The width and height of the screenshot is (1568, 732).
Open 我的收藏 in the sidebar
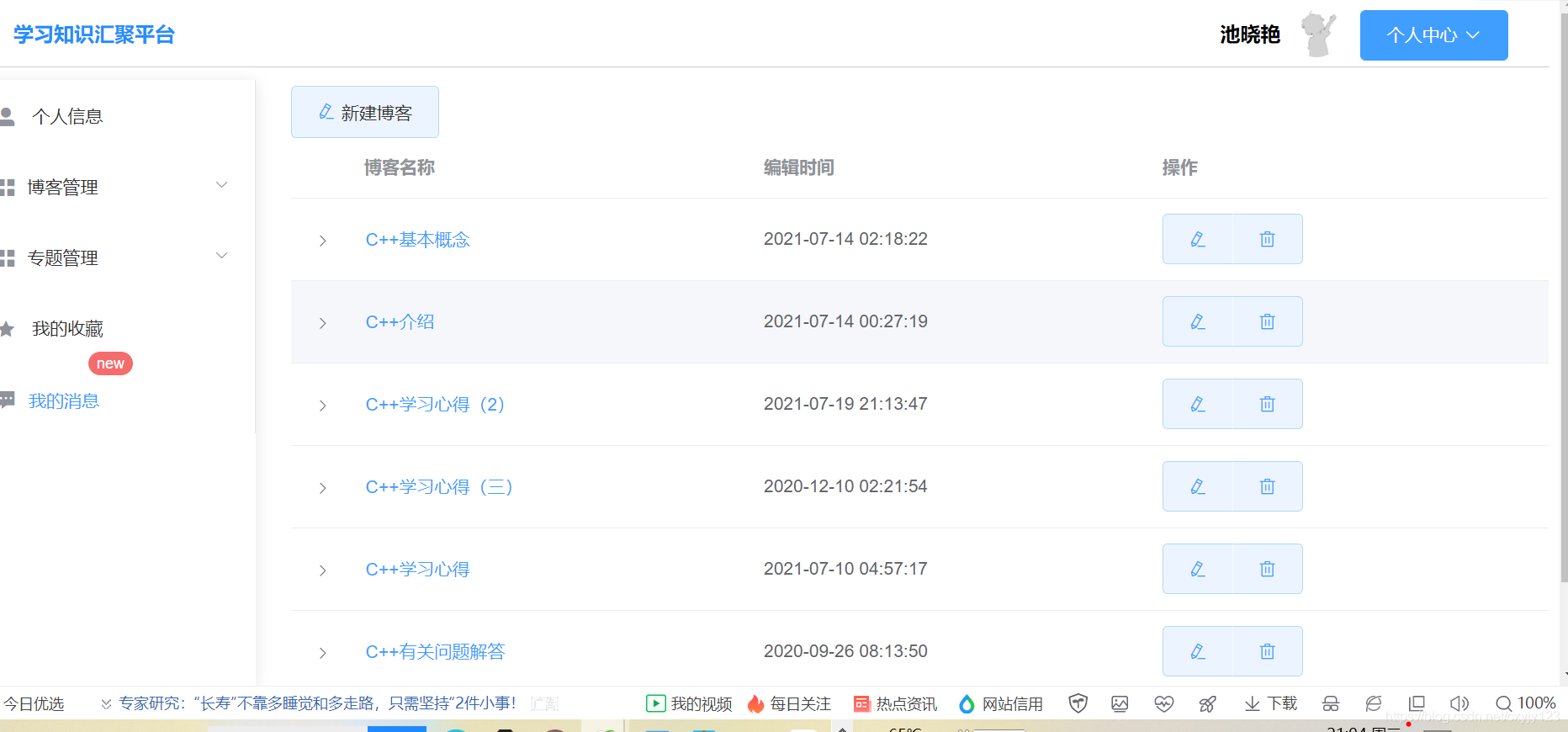click(x=67, y=328)
